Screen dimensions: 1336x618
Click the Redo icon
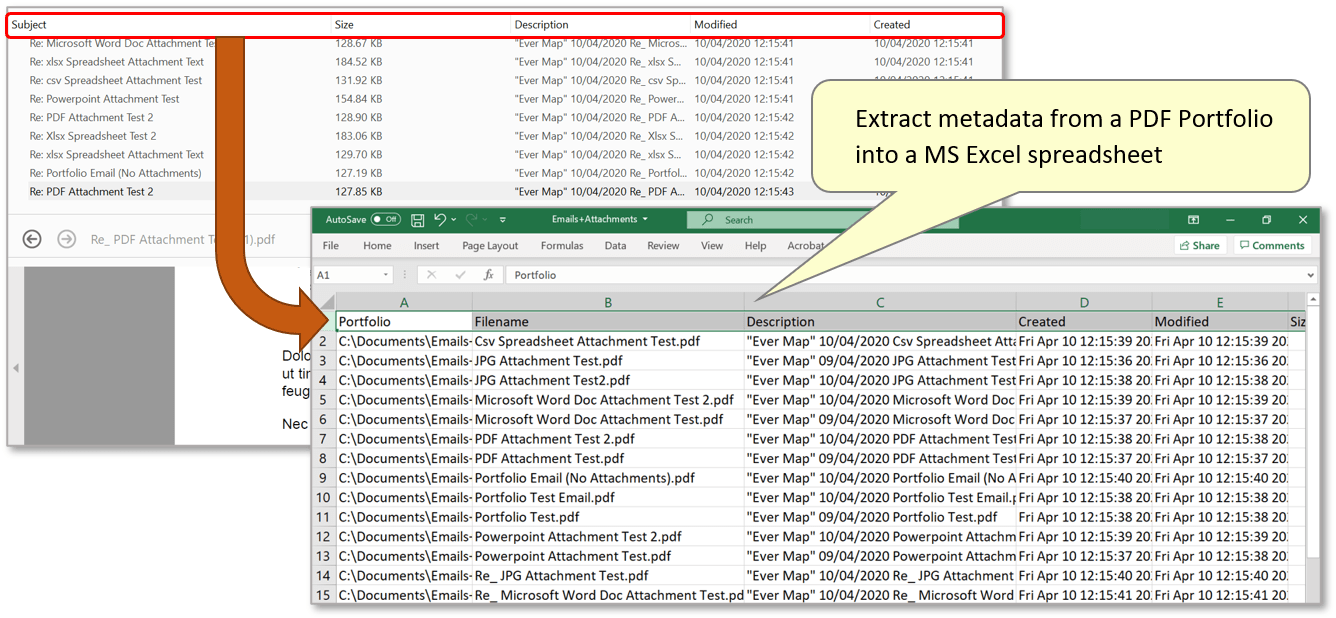(x=469, y=219)
